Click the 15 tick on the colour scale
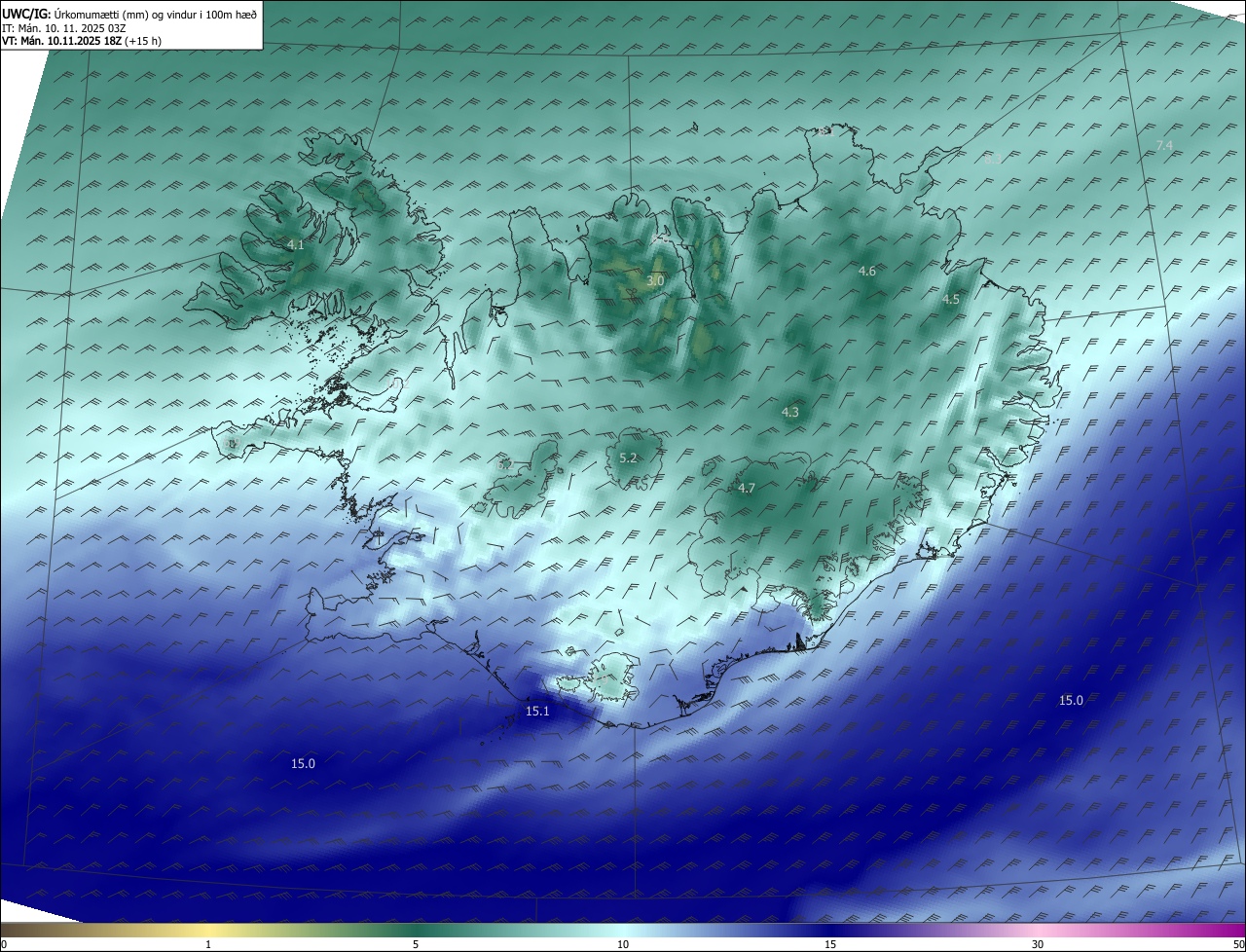This screenshot has height=952, width=1246. tap(830, 944)
